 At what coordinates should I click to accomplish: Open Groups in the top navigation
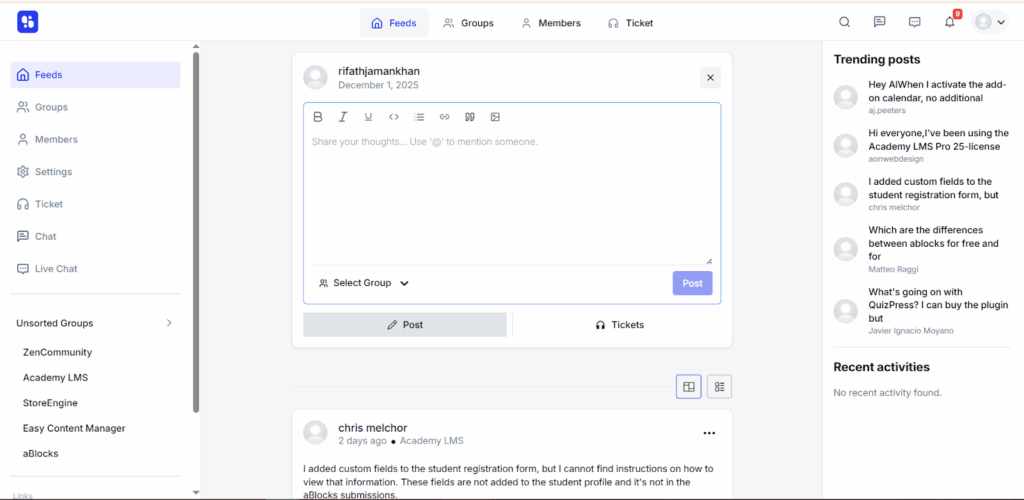(x=469, y=23)
